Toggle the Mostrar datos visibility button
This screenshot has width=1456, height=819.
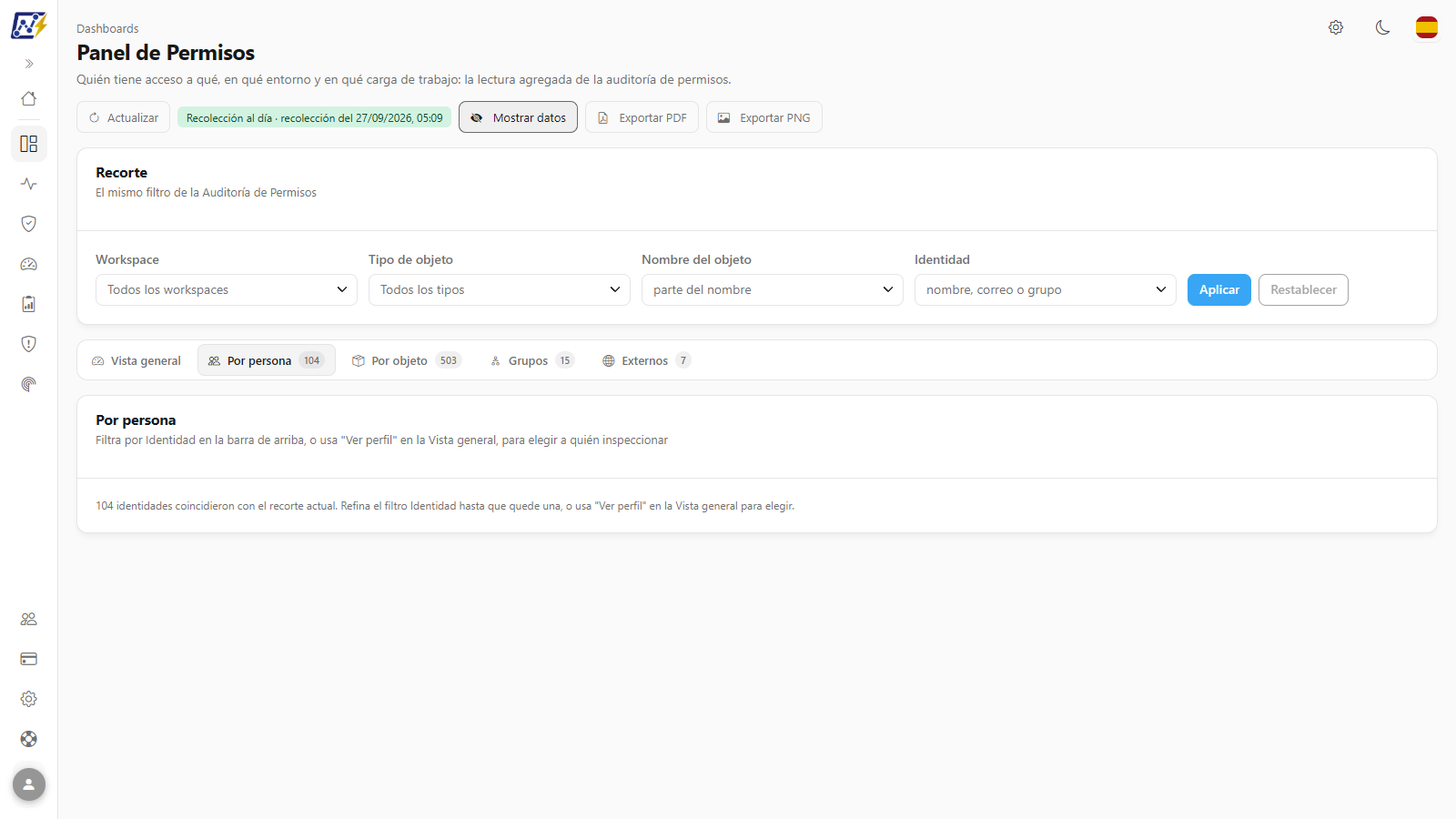coord(518,117)
